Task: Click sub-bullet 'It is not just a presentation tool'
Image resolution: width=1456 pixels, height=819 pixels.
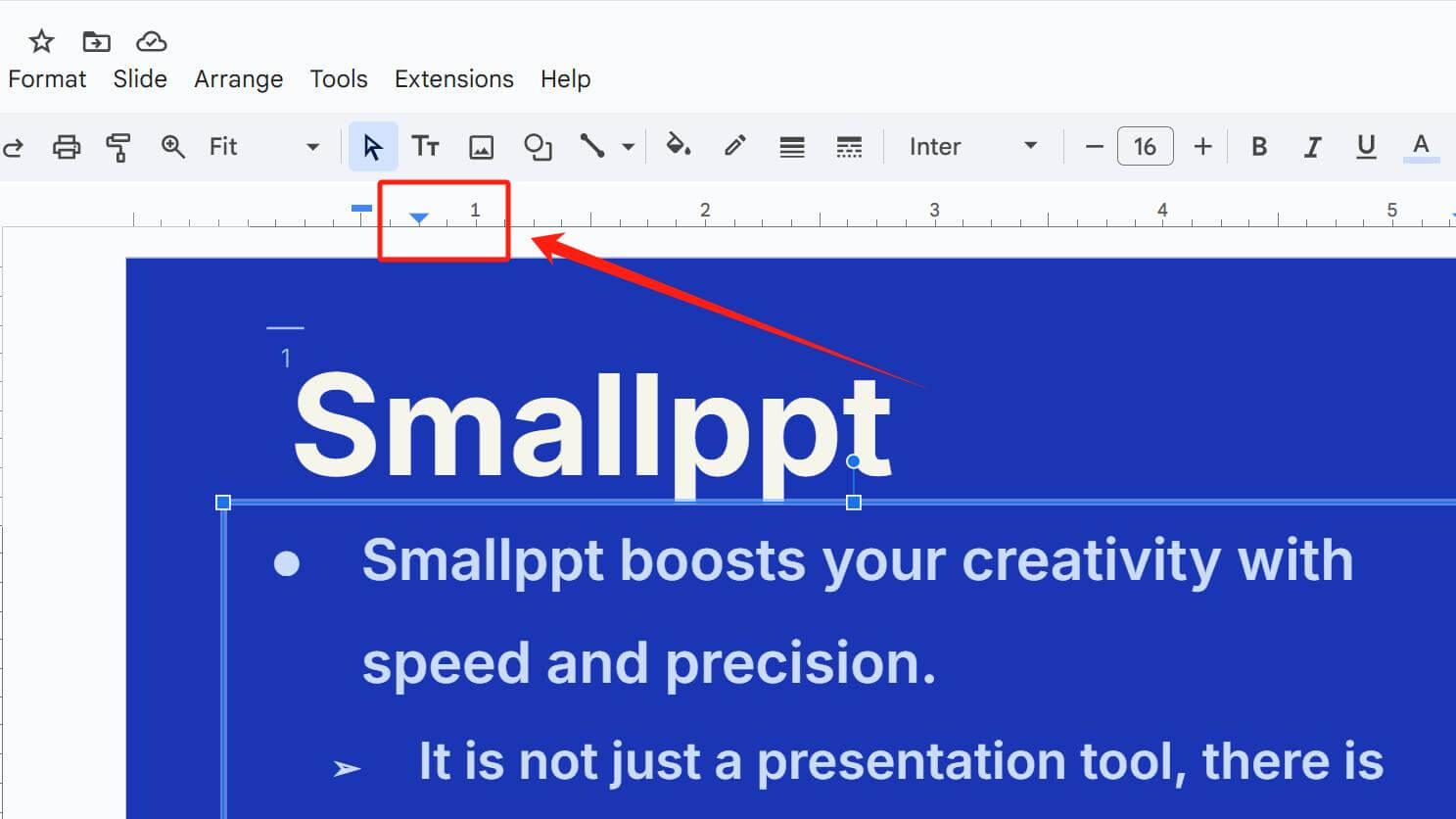Action: 803,762
